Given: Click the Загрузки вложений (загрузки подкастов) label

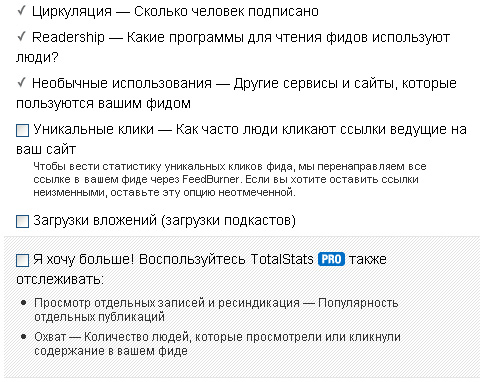Looking at the screenshot, I should pyautogui.click(x=164, y=221).
